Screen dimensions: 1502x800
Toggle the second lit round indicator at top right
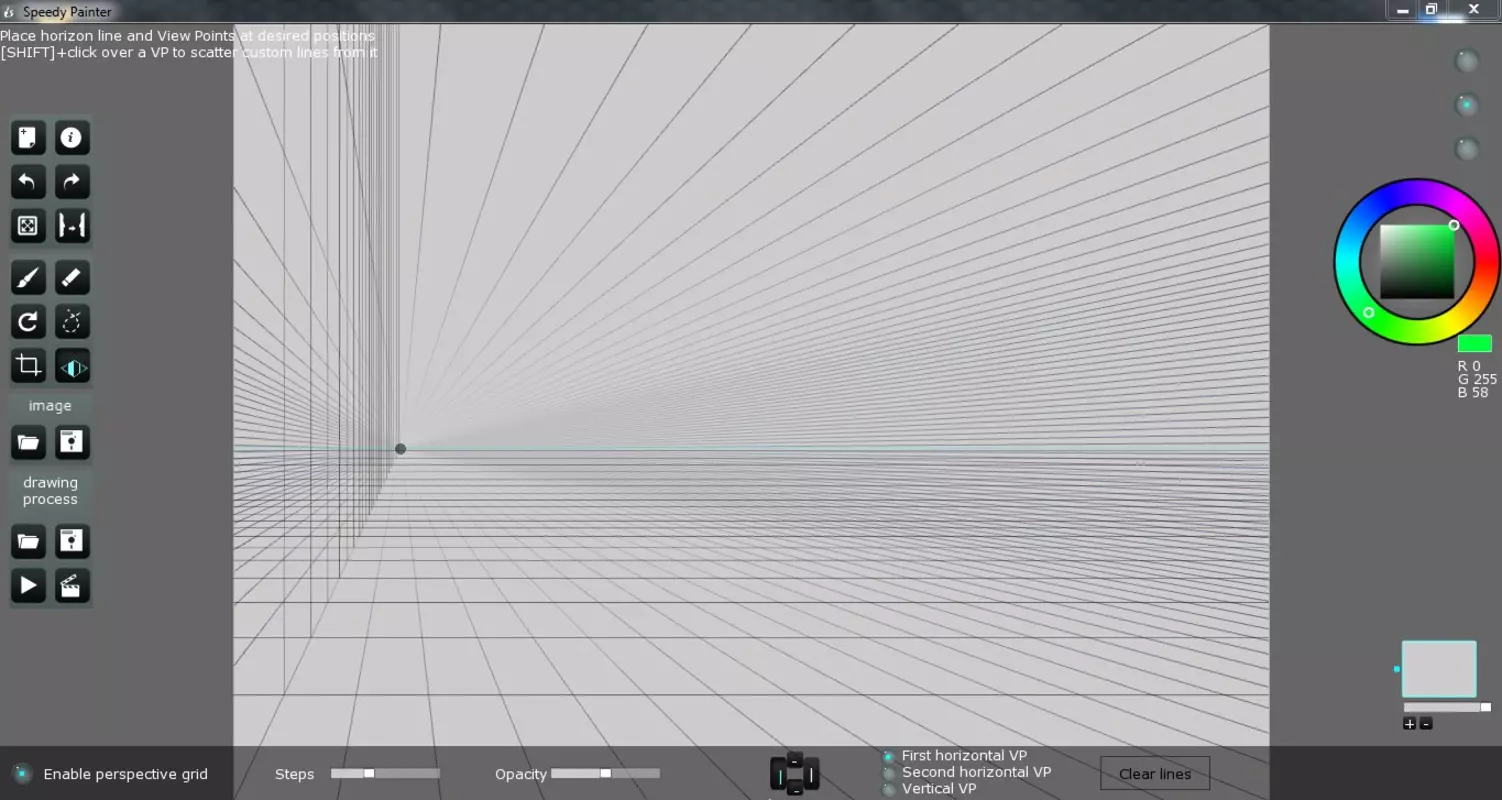(1466, 105)
